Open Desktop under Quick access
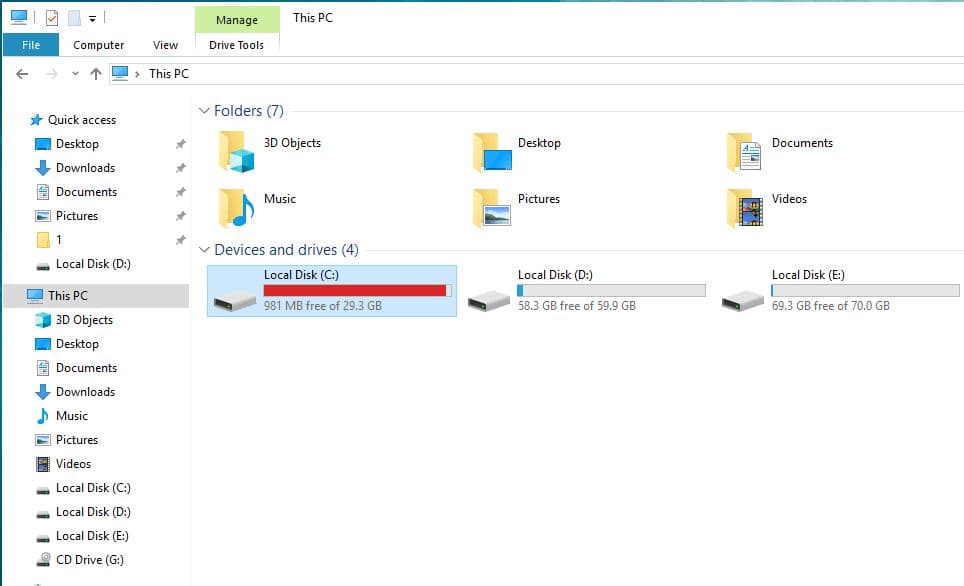Image resolution: width=964 pixels, height=586 pixels. (x=77, y=144)
